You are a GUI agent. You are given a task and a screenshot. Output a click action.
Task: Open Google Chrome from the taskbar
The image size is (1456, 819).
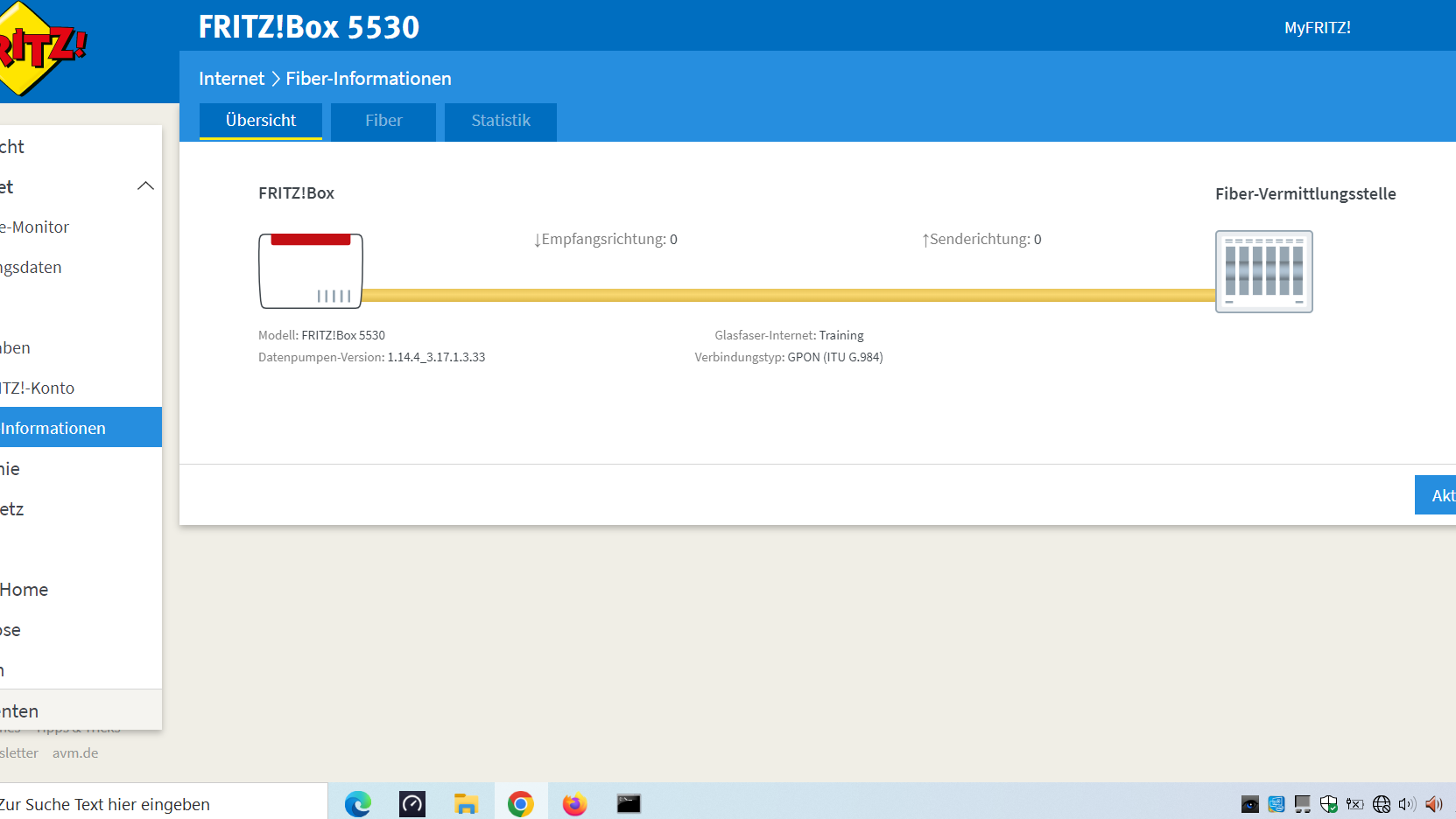[520, 803]
